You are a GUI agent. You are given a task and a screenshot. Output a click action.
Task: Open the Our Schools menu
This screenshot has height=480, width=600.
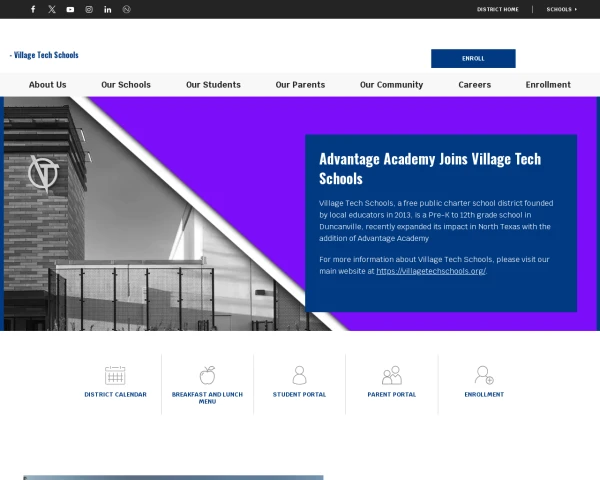click(126, 85)
